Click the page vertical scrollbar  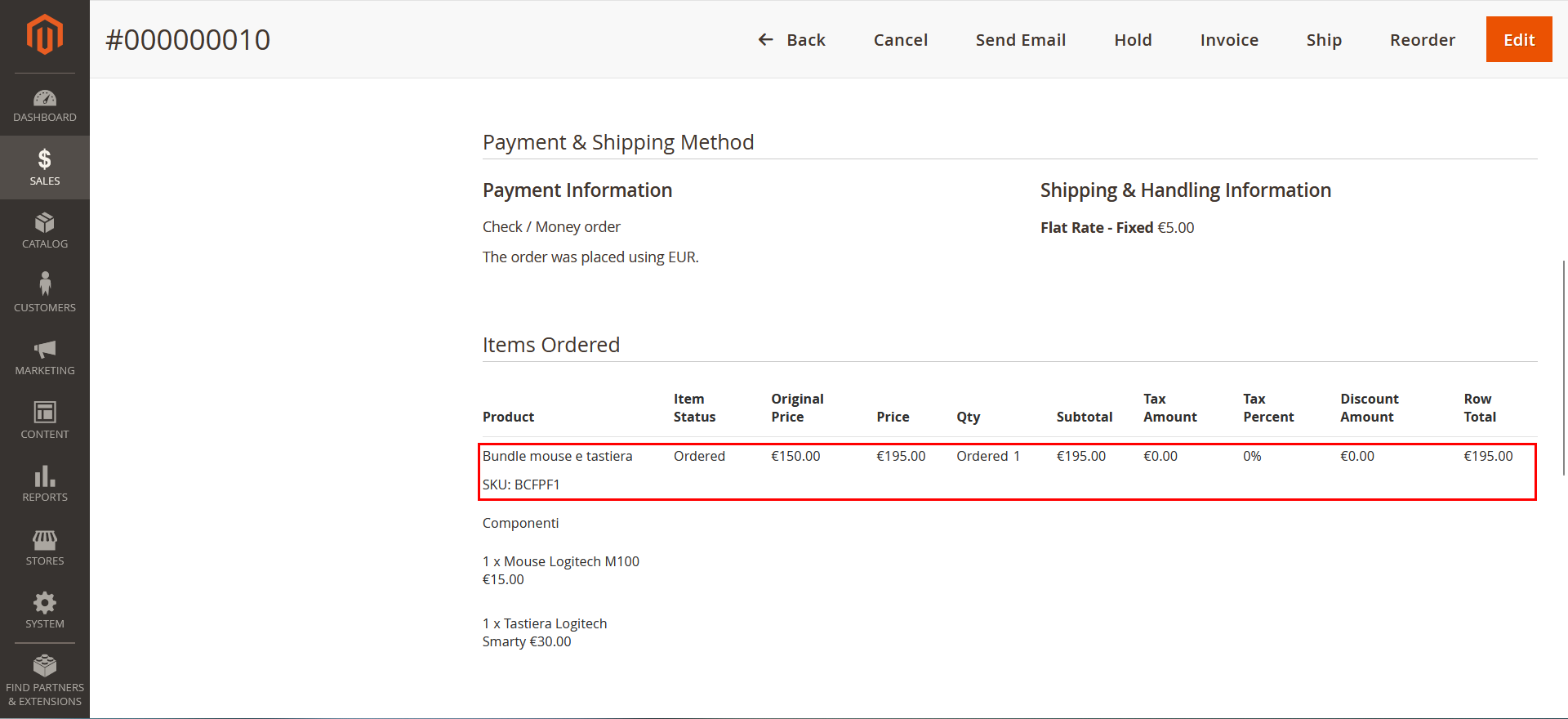point(1564,368)
